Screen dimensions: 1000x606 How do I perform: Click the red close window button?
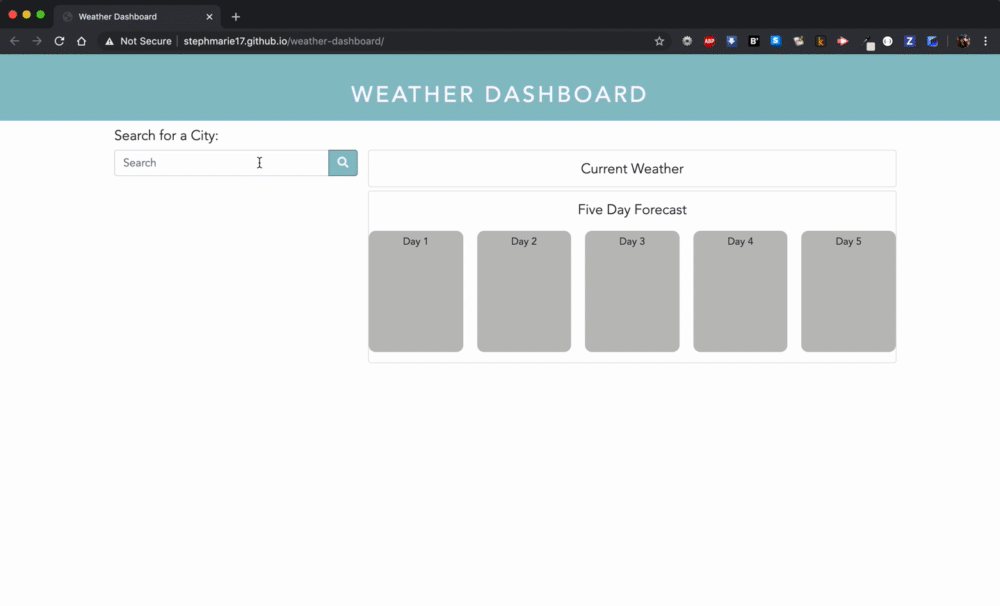coord(12,14)
